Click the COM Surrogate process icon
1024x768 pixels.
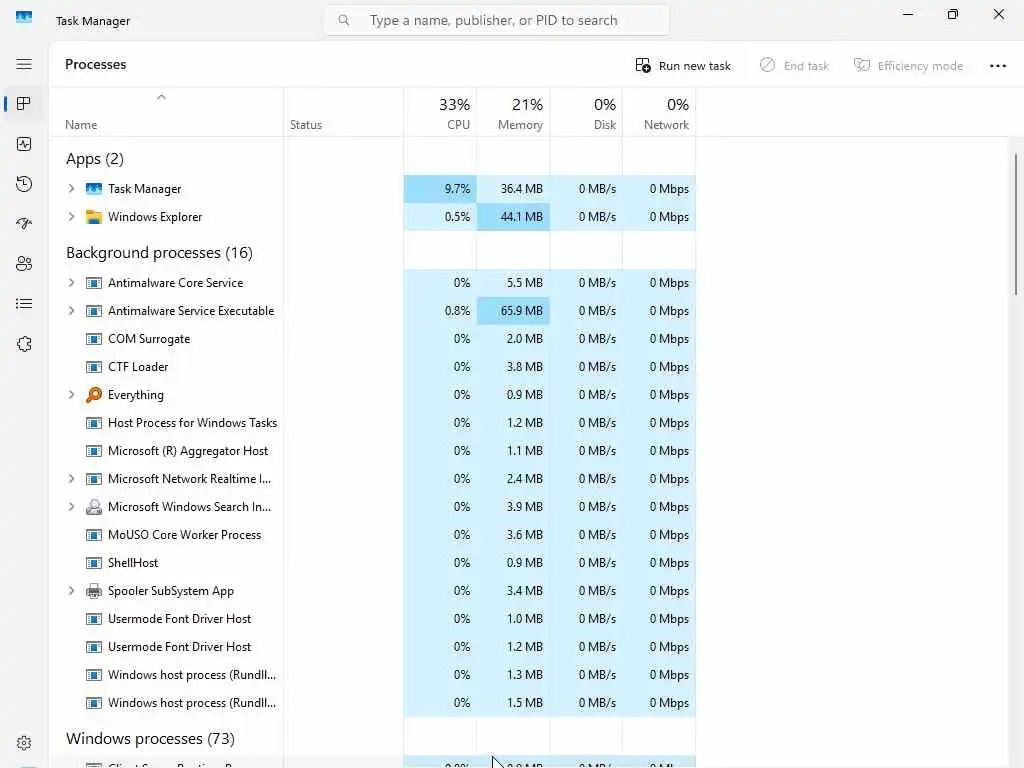tap(94, 339)
